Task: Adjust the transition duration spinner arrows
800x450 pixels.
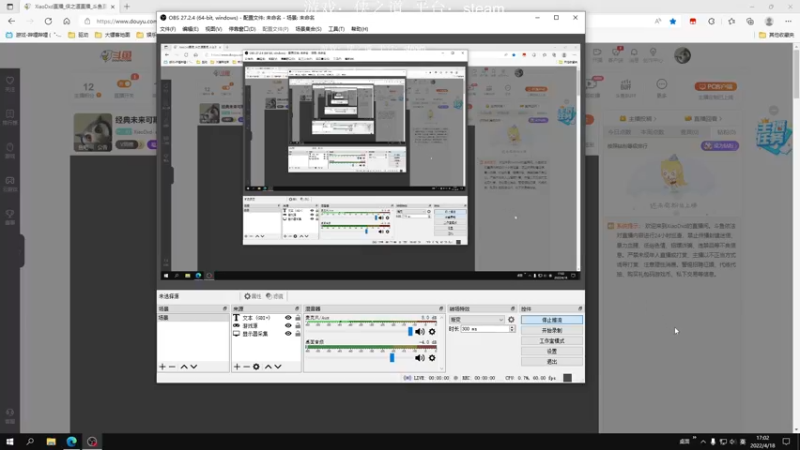Action: point(512,329)
